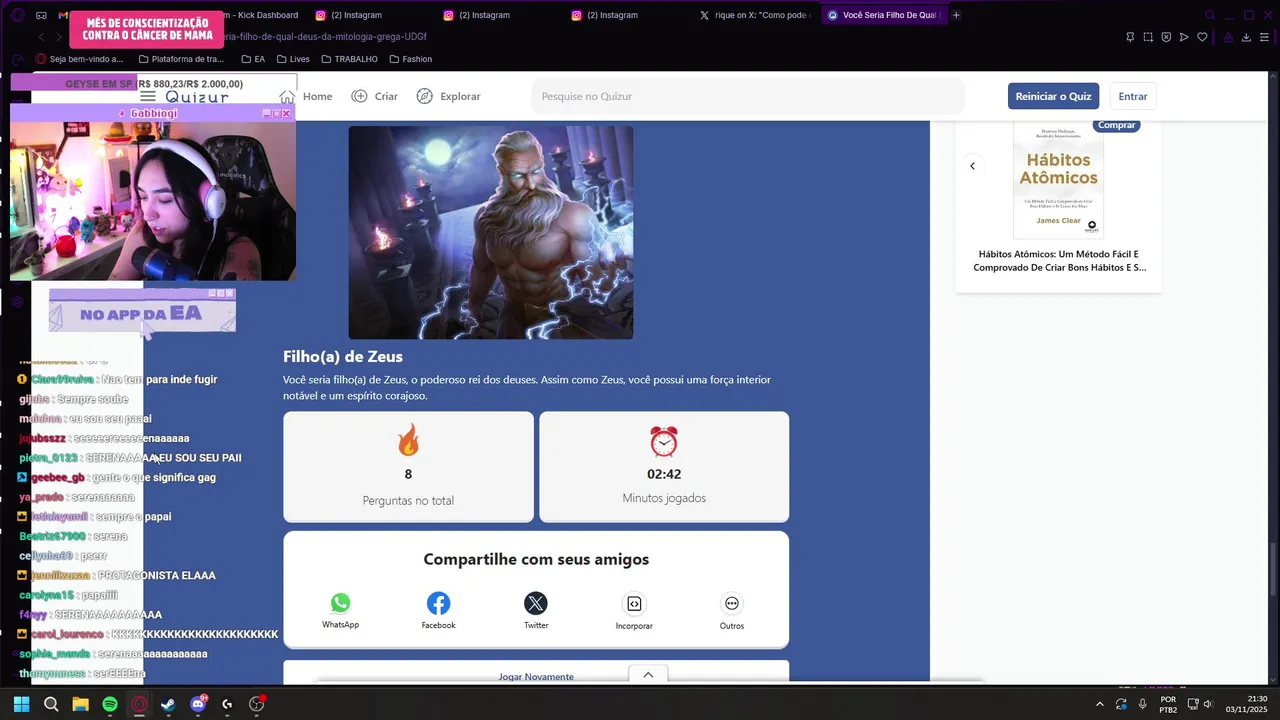Collapse the ad carousel with left chevron

point(972,166)
